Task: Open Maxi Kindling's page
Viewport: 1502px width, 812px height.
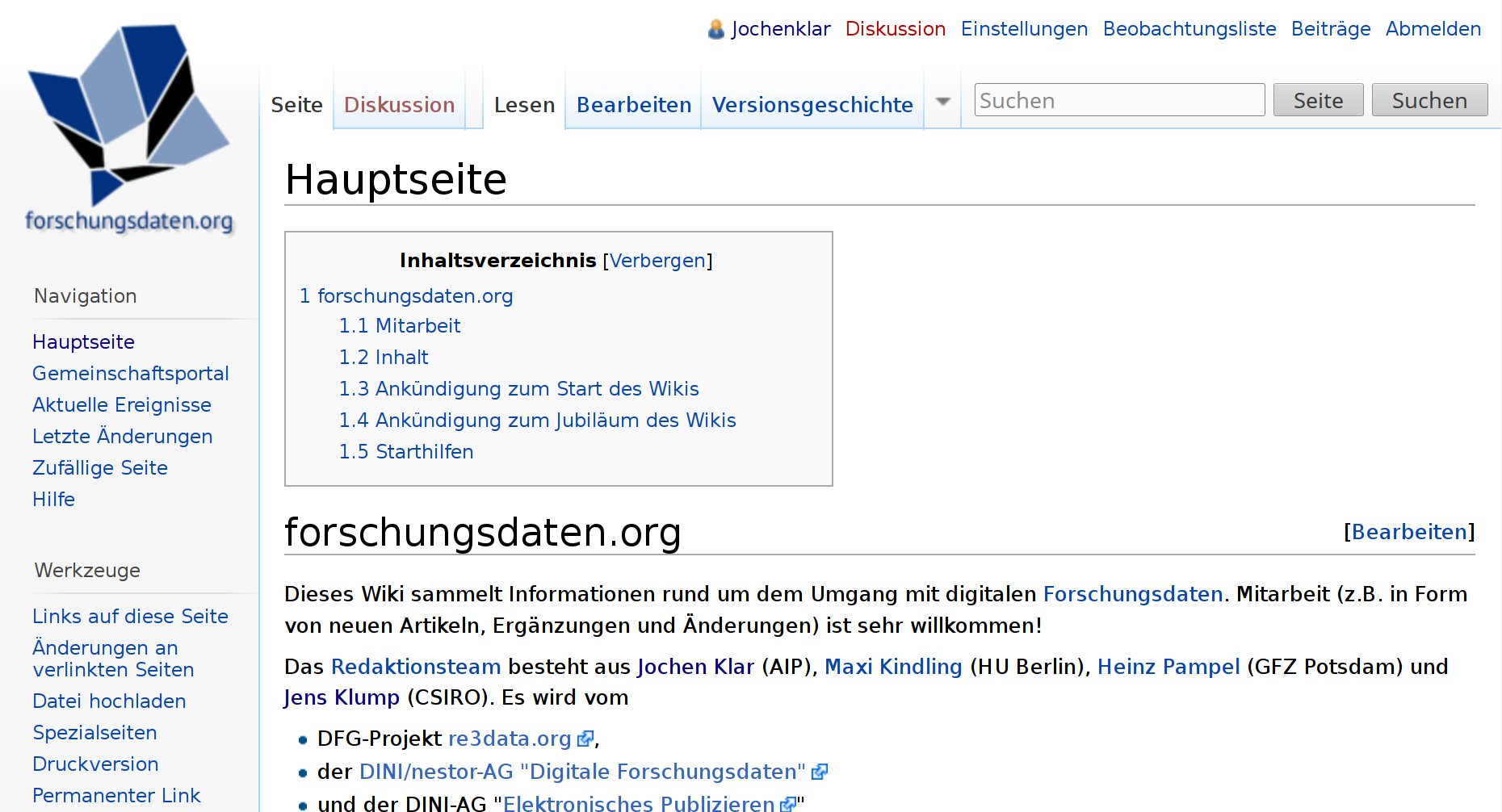Action: click(x=893, y=667)
